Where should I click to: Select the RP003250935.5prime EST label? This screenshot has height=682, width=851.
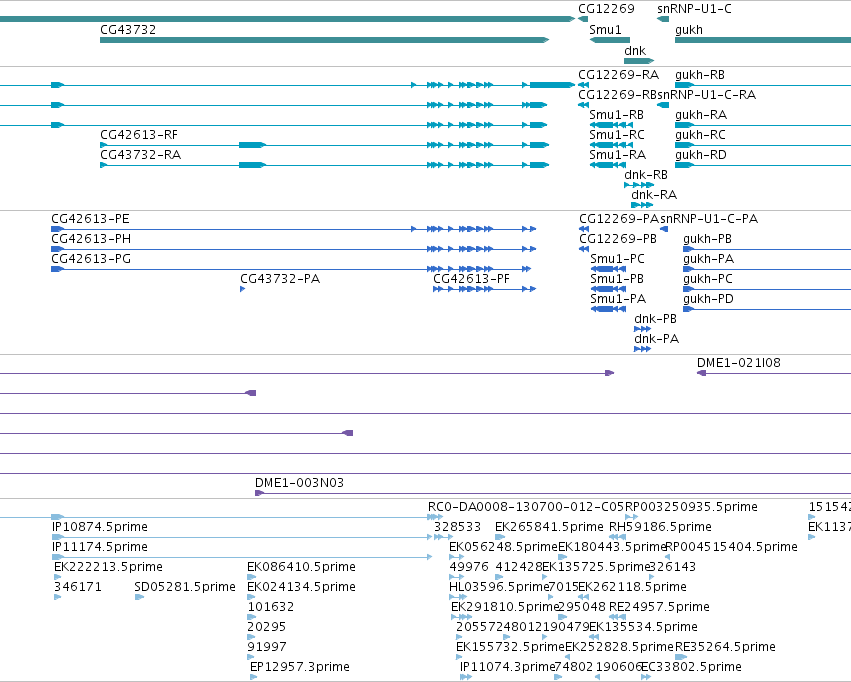[x=691, y=507]
